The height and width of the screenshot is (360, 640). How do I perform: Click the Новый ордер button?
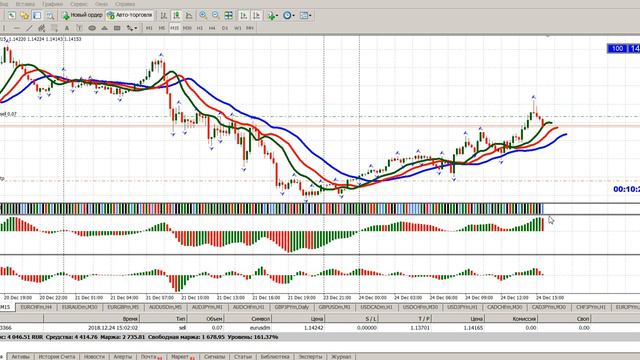tap(82, 15)
